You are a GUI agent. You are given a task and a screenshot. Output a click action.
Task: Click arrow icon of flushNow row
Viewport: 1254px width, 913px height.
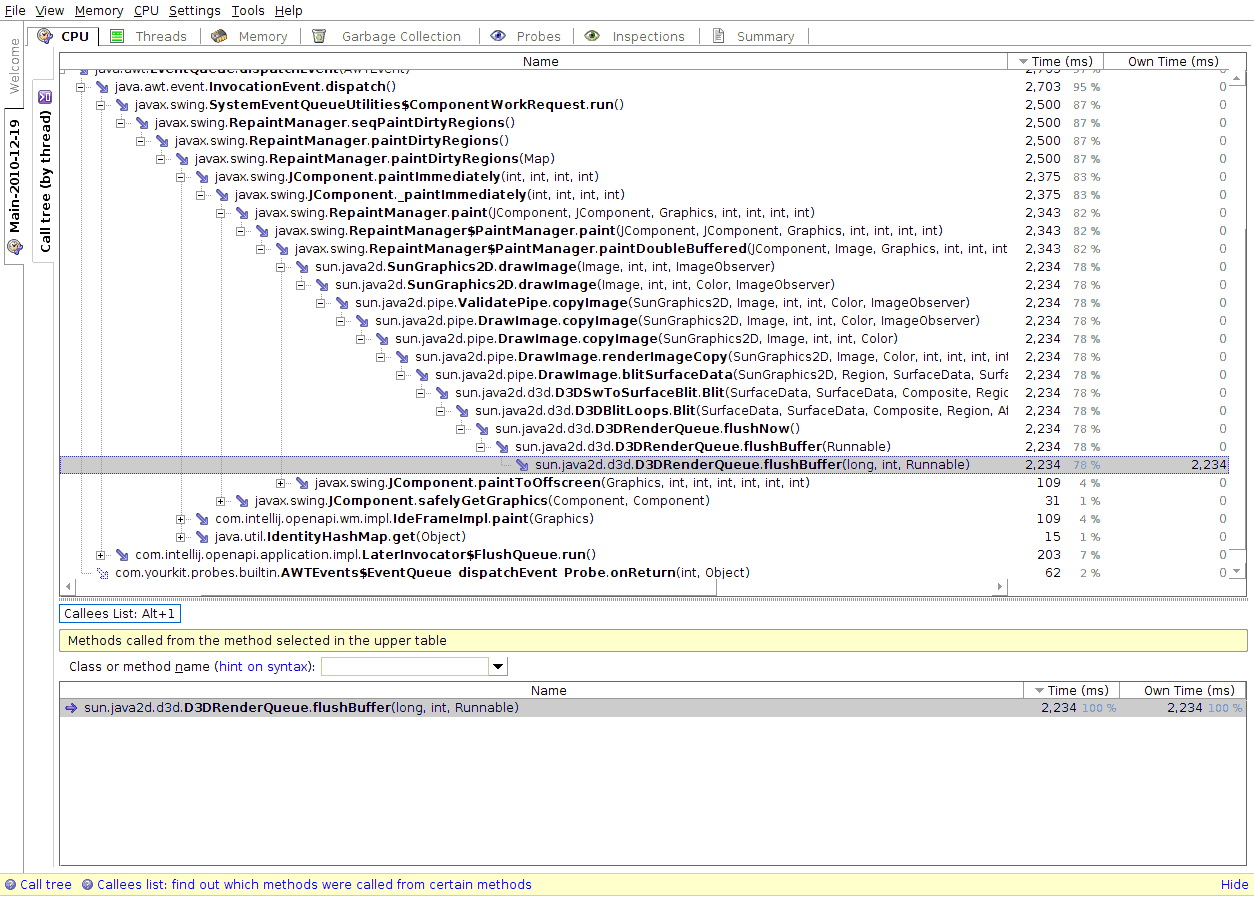(482, 429)
